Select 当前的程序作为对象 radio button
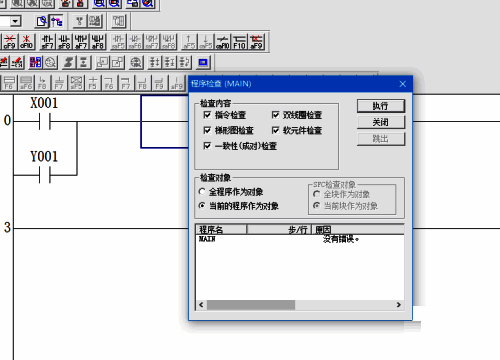 (202, 206)
